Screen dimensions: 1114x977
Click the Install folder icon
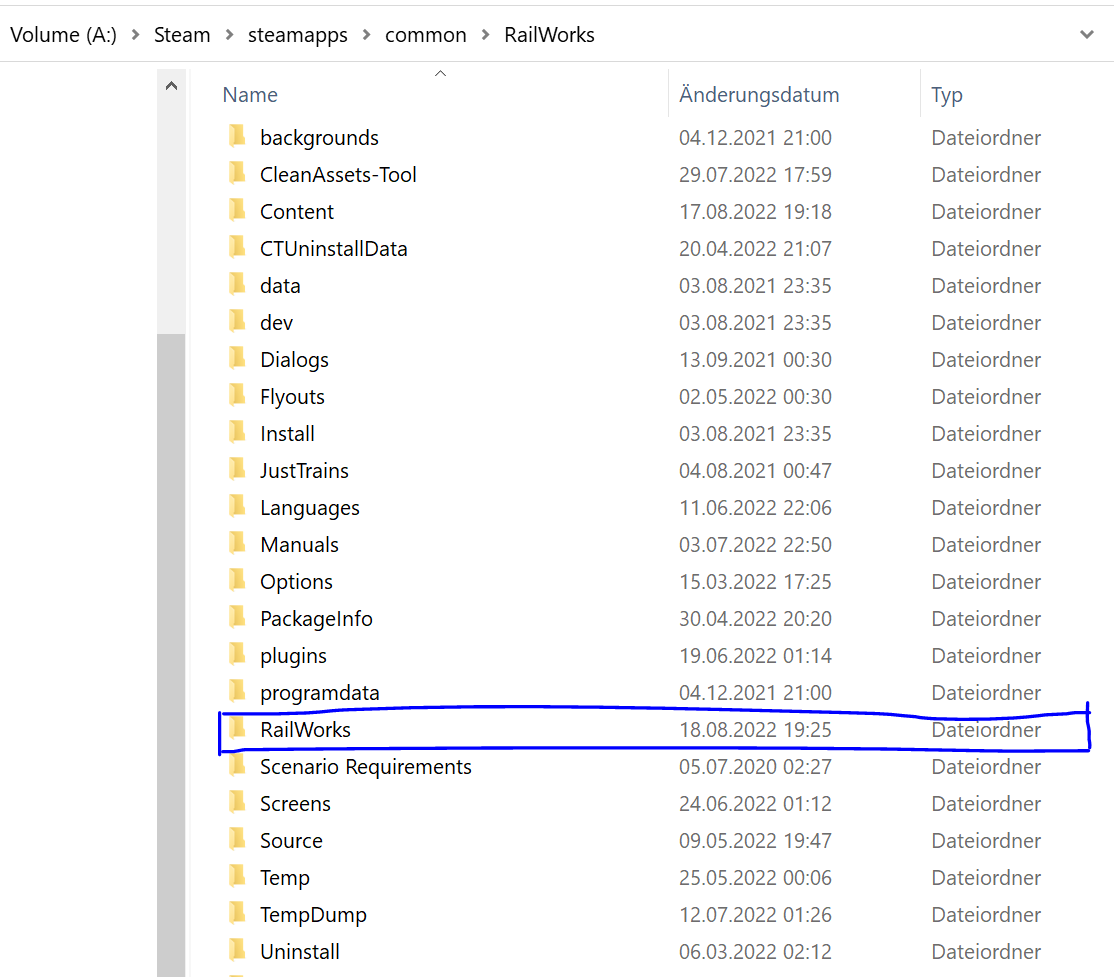click(237, 431)
